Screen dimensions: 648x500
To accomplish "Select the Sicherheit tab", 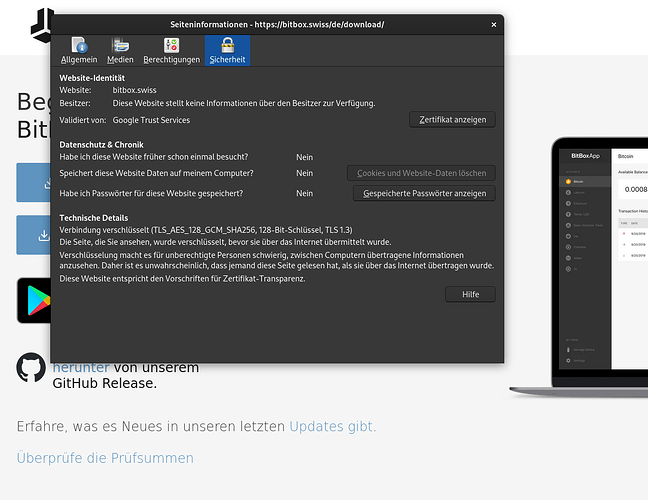I will tap(227, 50).
